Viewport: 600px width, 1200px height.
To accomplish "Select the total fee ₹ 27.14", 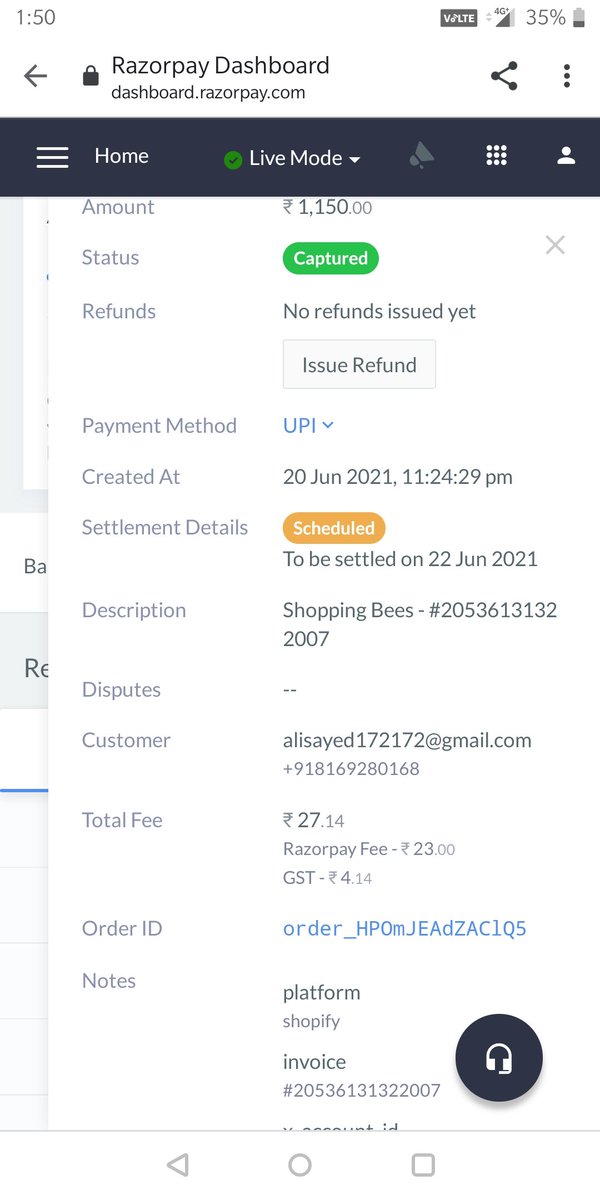I will (x=313, y=820).
